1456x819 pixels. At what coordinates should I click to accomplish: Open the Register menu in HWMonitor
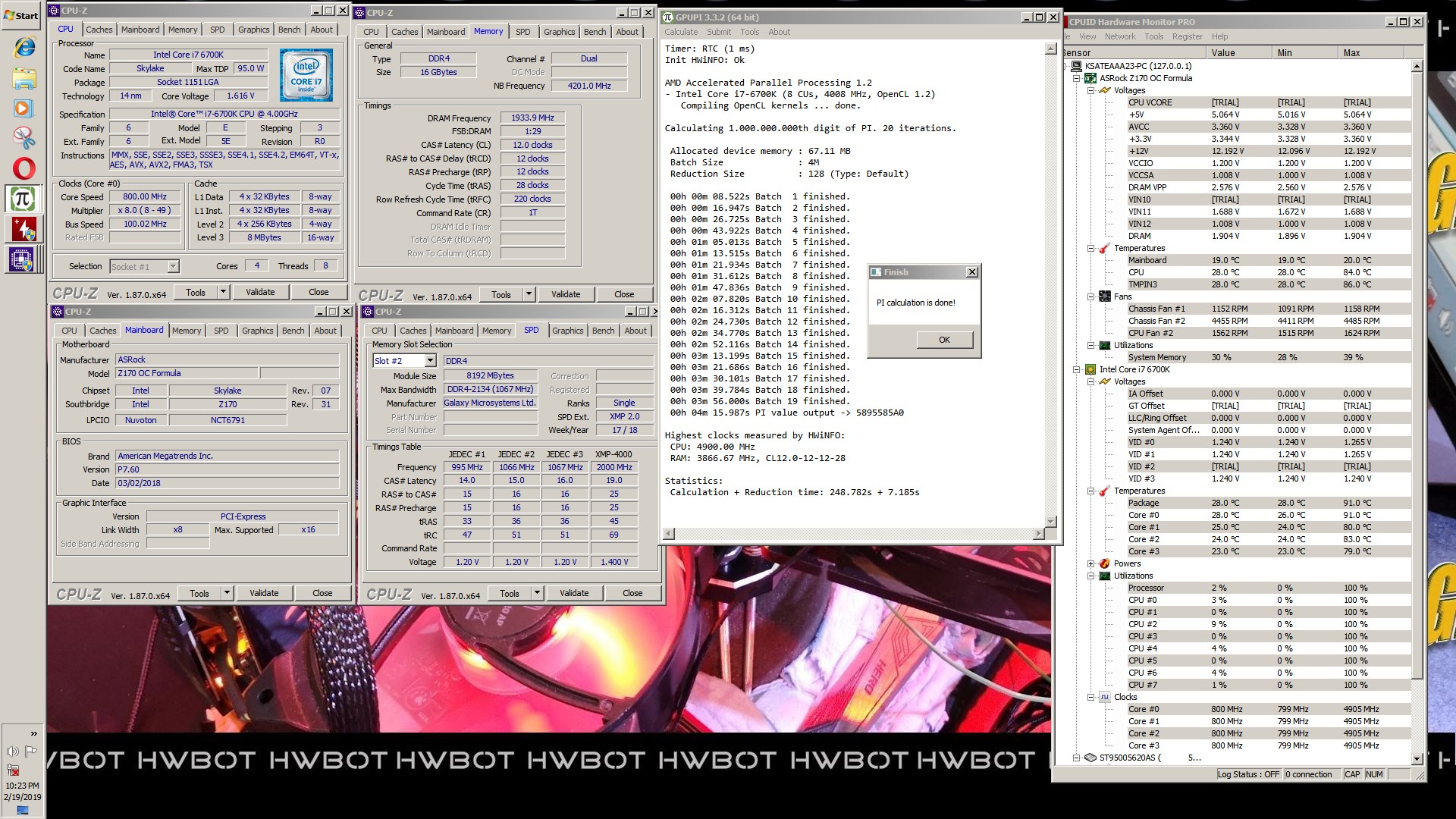[x=1187, y=36]
